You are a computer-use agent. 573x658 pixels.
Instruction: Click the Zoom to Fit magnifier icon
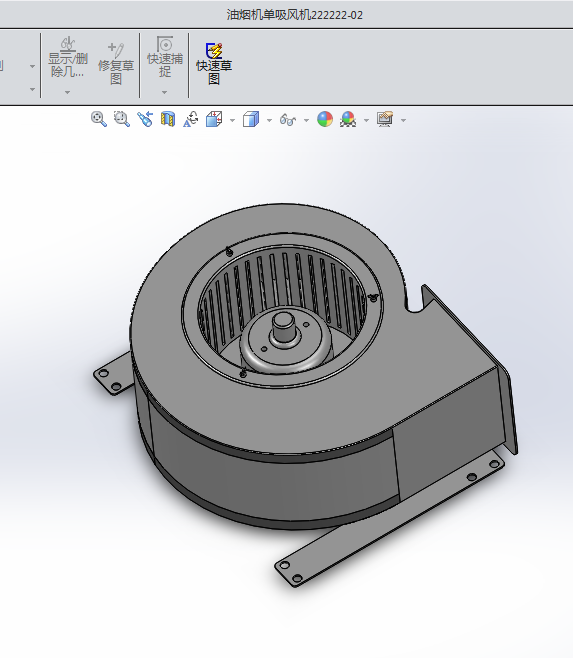click(99, 119)
